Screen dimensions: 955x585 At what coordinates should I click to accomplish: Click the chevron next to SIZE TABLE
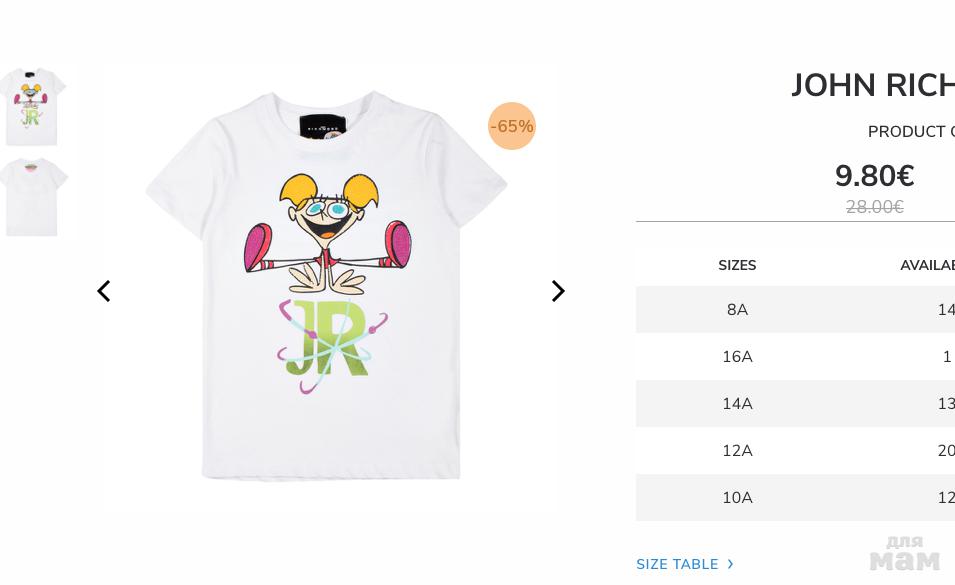point(730,564)
